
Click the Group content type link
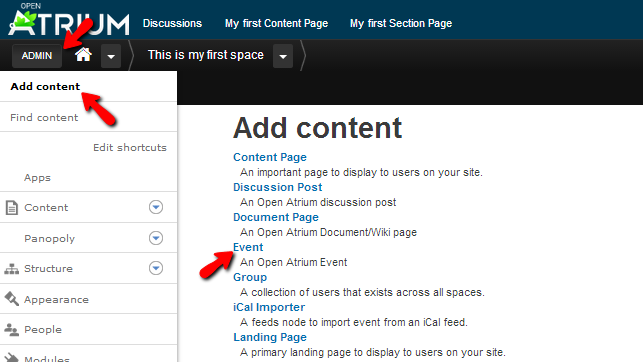click(250, 277)
